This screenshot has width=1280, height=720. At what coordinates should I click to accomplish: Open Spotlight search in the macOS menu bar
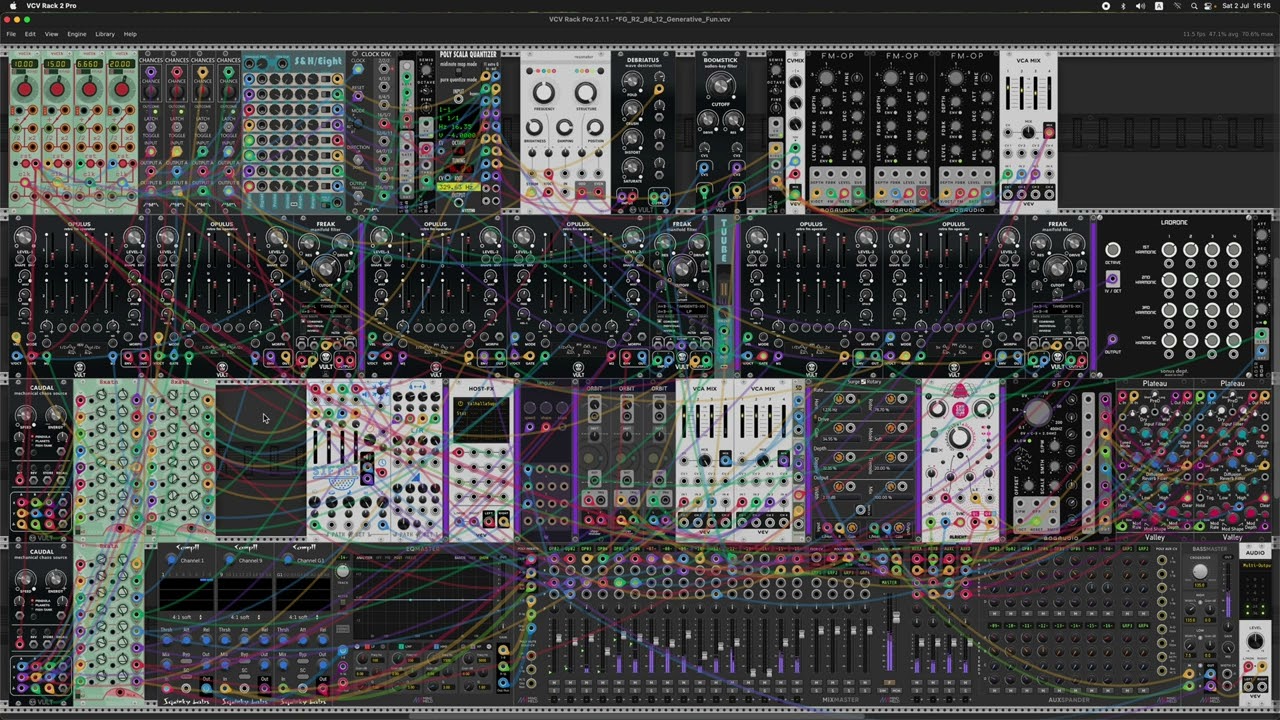(1194, 6)
